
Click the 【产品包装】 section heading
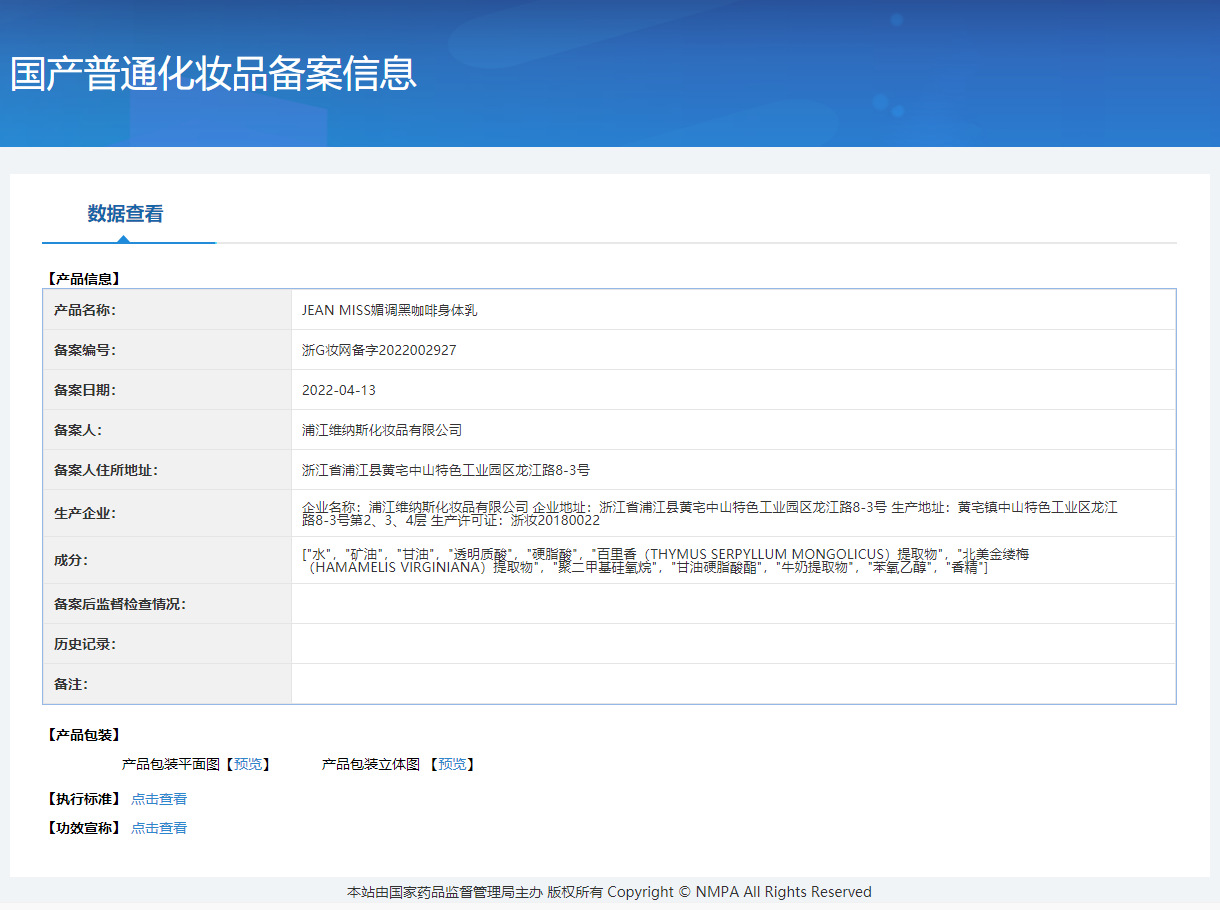pos(84,735)
